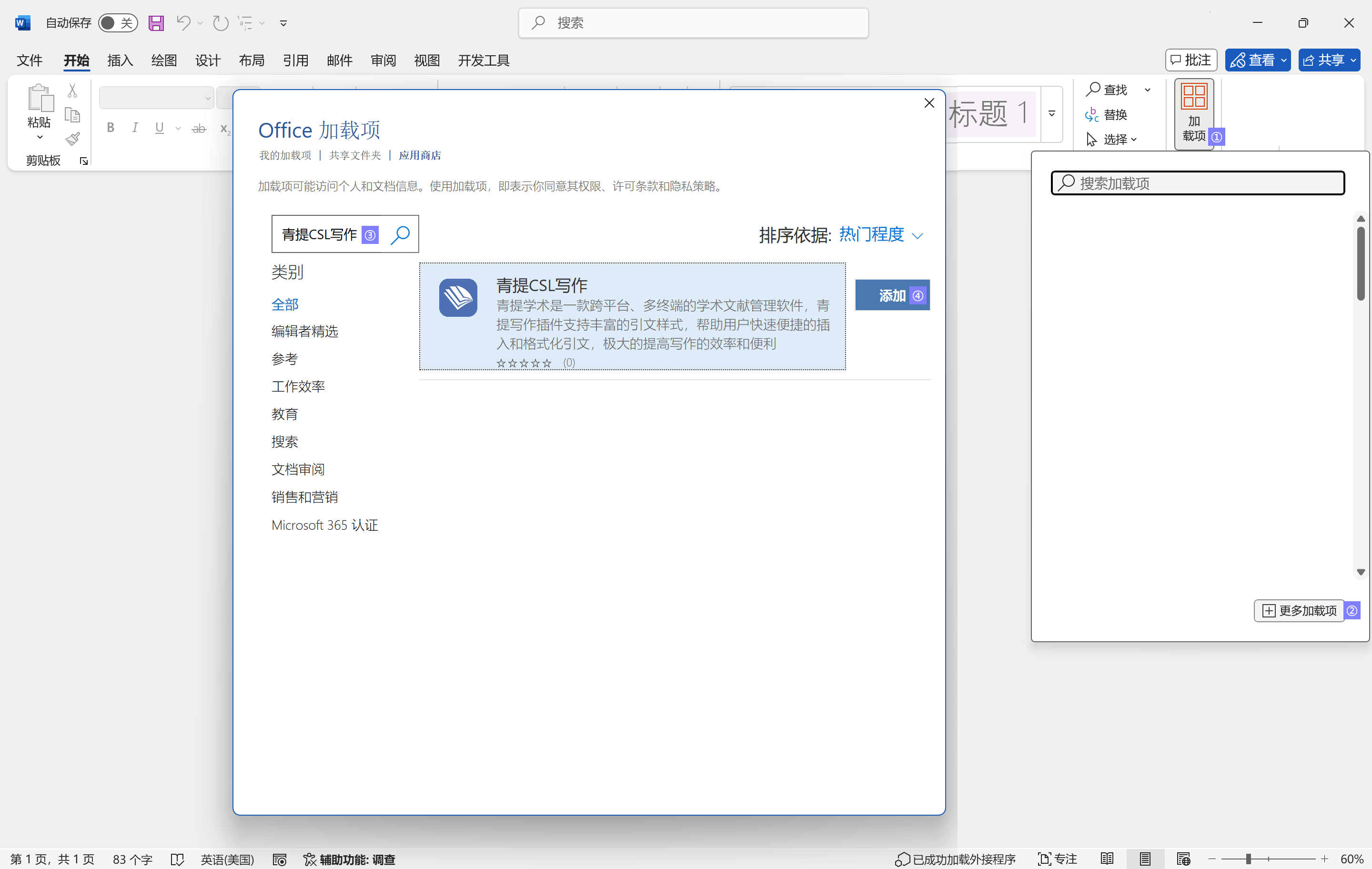
Task: Click the Cut scissors icon
Action: pos(72,90)
